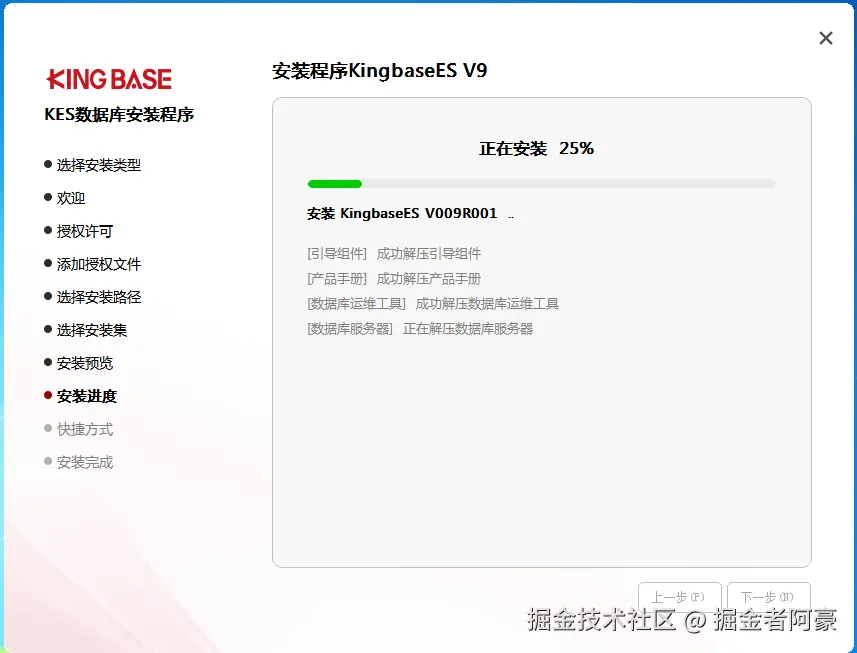857x653 pixels.
Task: Open the 安装预览 step
Action: point(79,363)
